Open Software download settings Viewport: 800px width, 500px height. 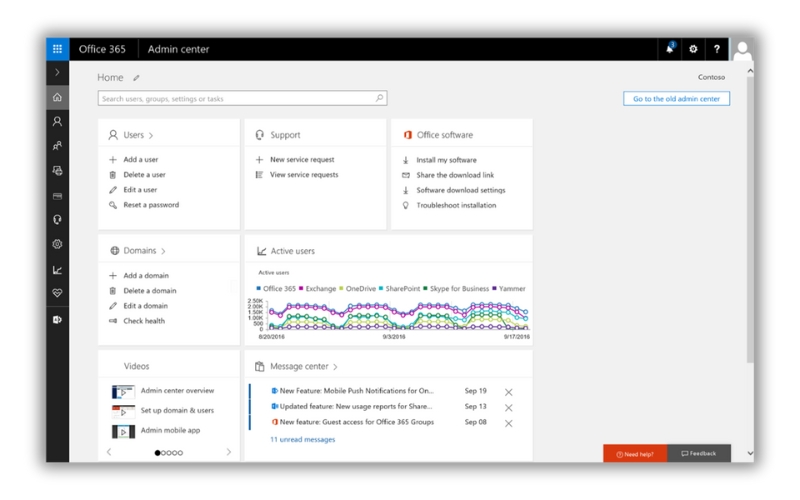[461, 190]
